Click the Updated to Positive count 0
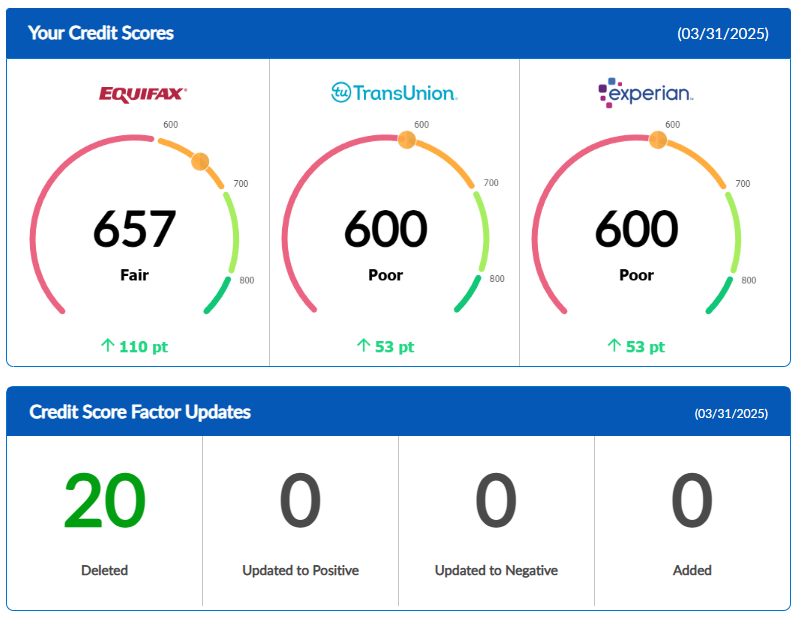The image size is (799, 618). [301, 500]
